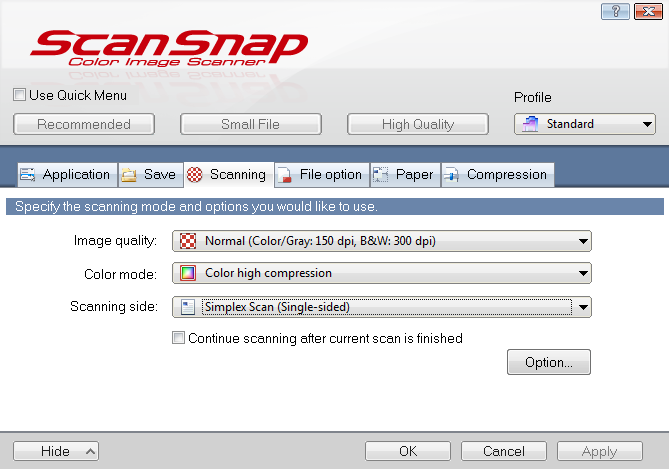The width and height of the screenshot is (669, 469).
Task: Expand the Image quality dropdown arrow
Action: tap(583, 241)
